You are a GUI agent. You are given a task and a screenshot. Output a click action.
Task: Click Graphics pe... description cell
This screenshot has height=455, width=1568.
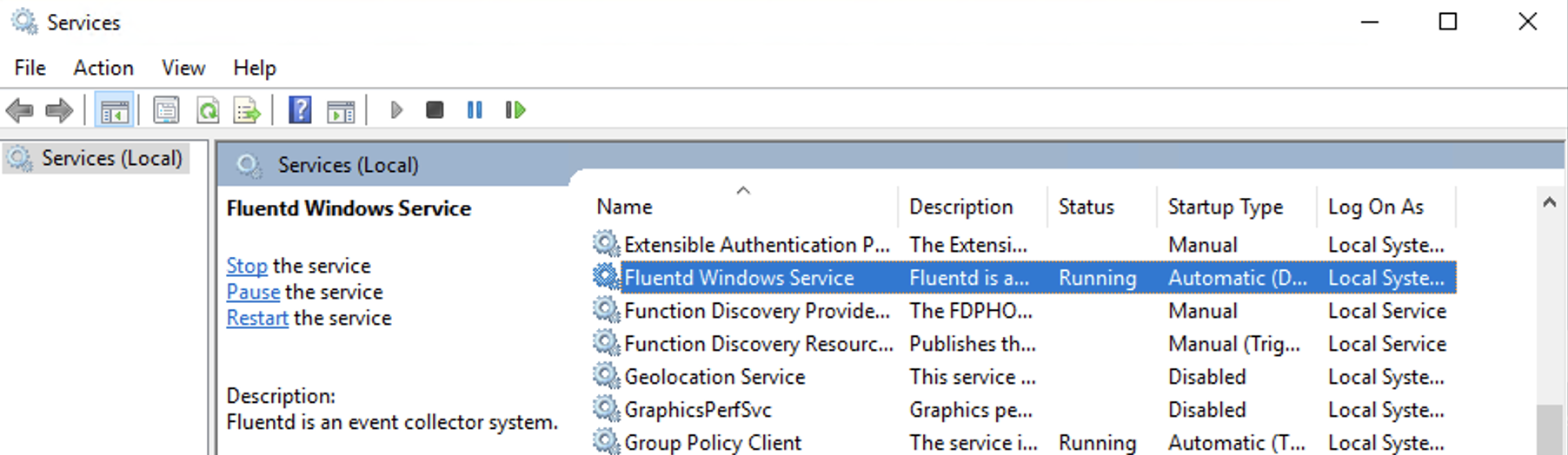pyautogui.click(x=971, y=410)
